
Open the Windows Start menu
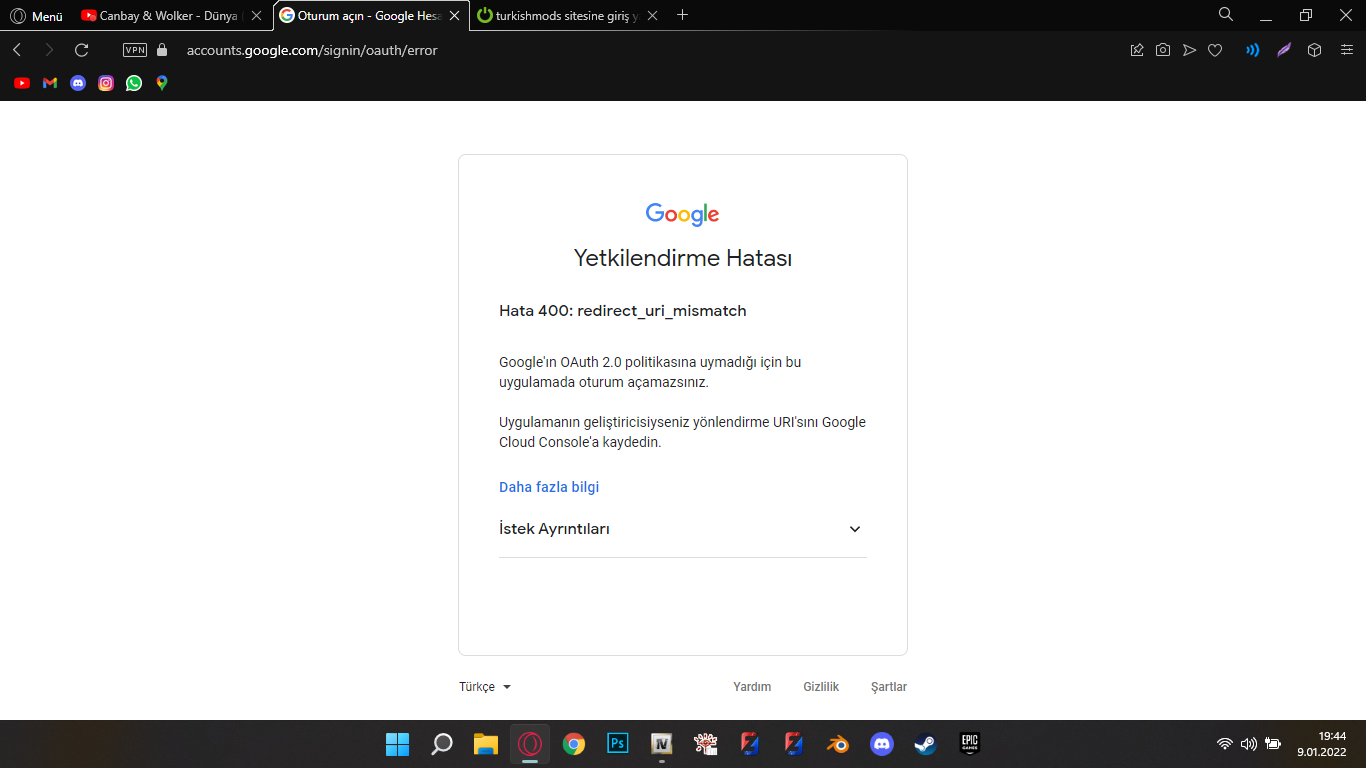(x=398, y=744)
